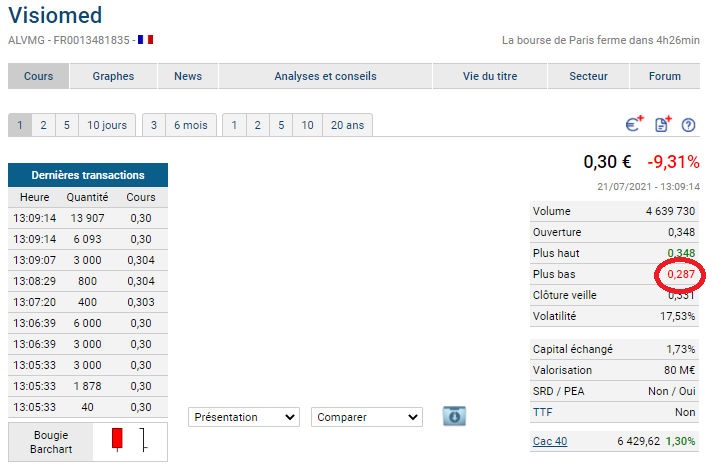
Task: Click the Plus bas value 0,287
Action: tap(681, 274)
